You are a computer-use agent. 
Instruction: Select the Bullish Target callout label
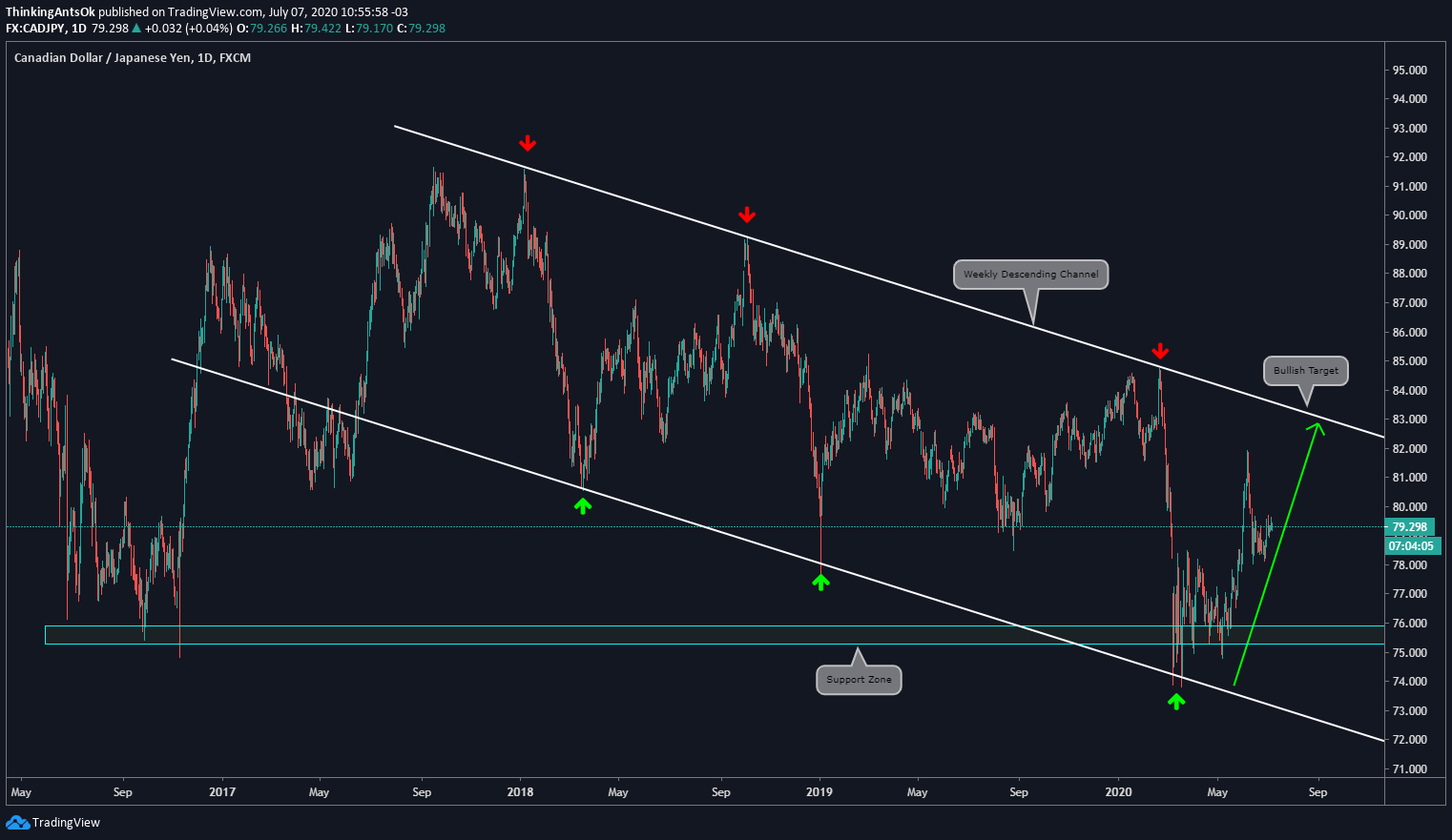[x=1306, y=371]
